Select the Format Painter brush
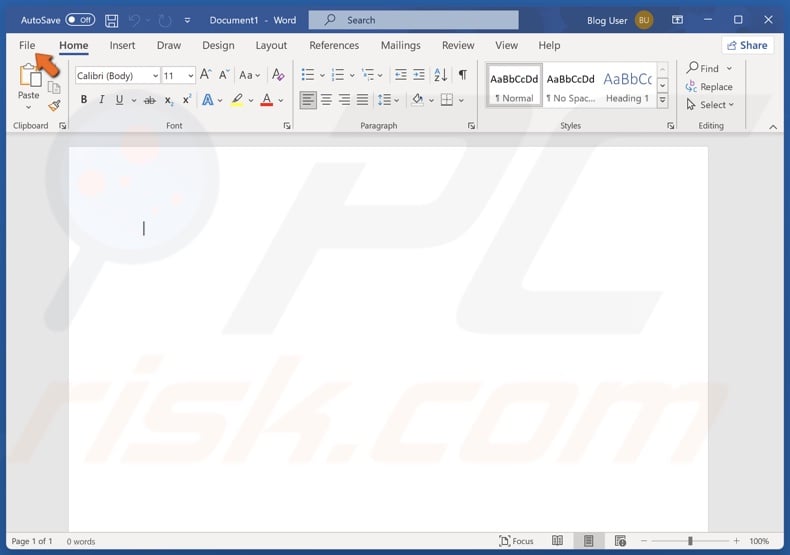790x555 pixels. coord(54,105)
